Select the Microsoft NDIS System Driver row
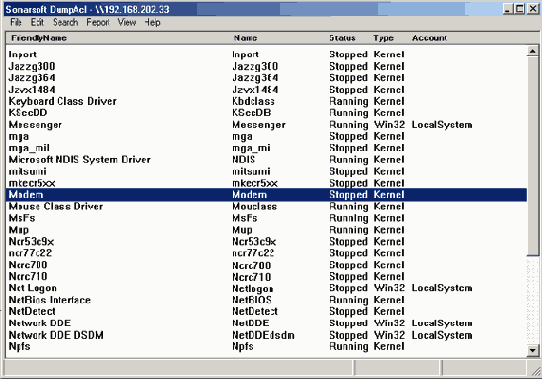The image size is (542, 379). tap(267, 160)
